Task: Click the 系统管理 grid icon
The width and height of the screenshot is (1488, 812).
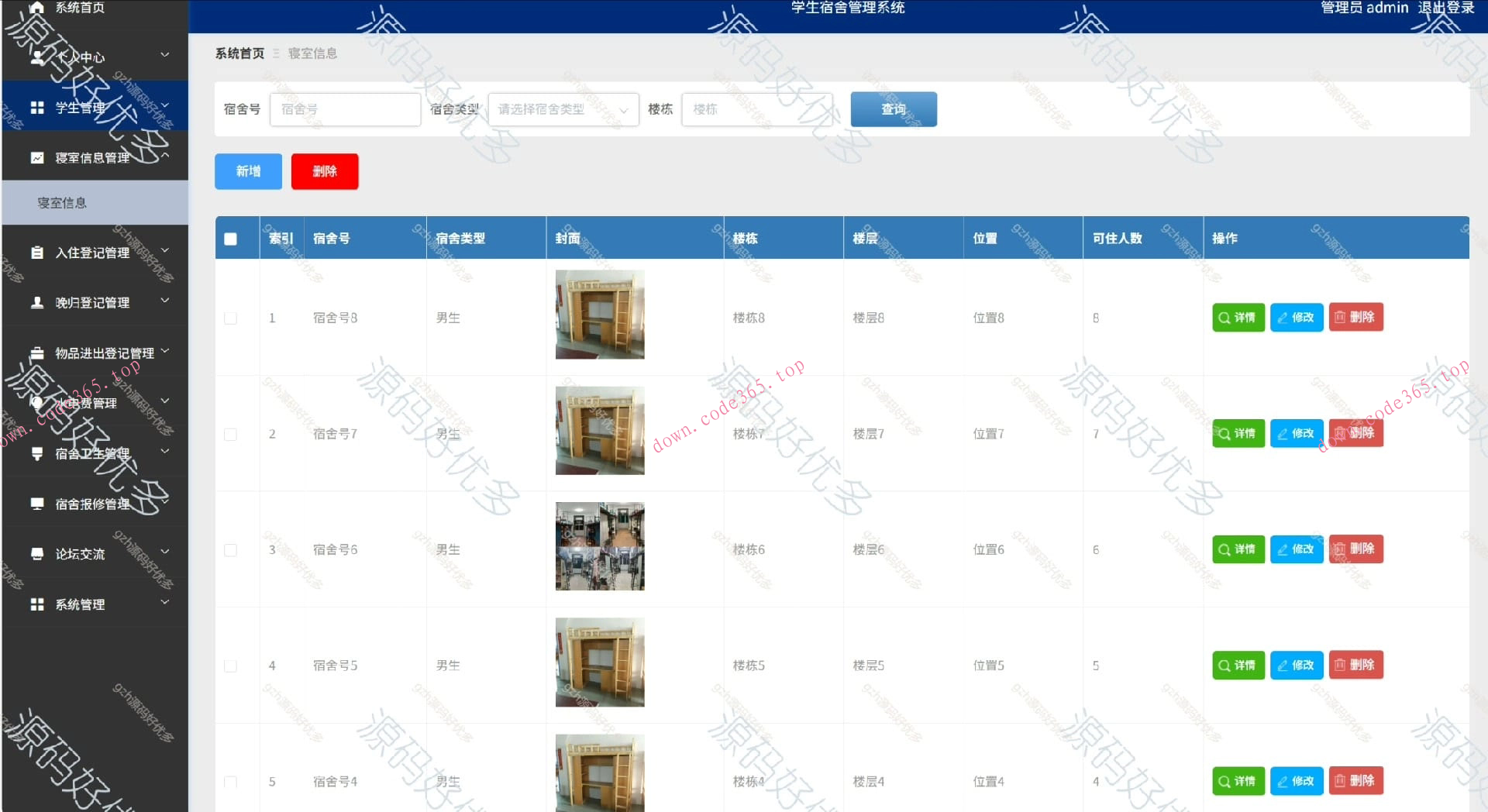Action: 36,604
